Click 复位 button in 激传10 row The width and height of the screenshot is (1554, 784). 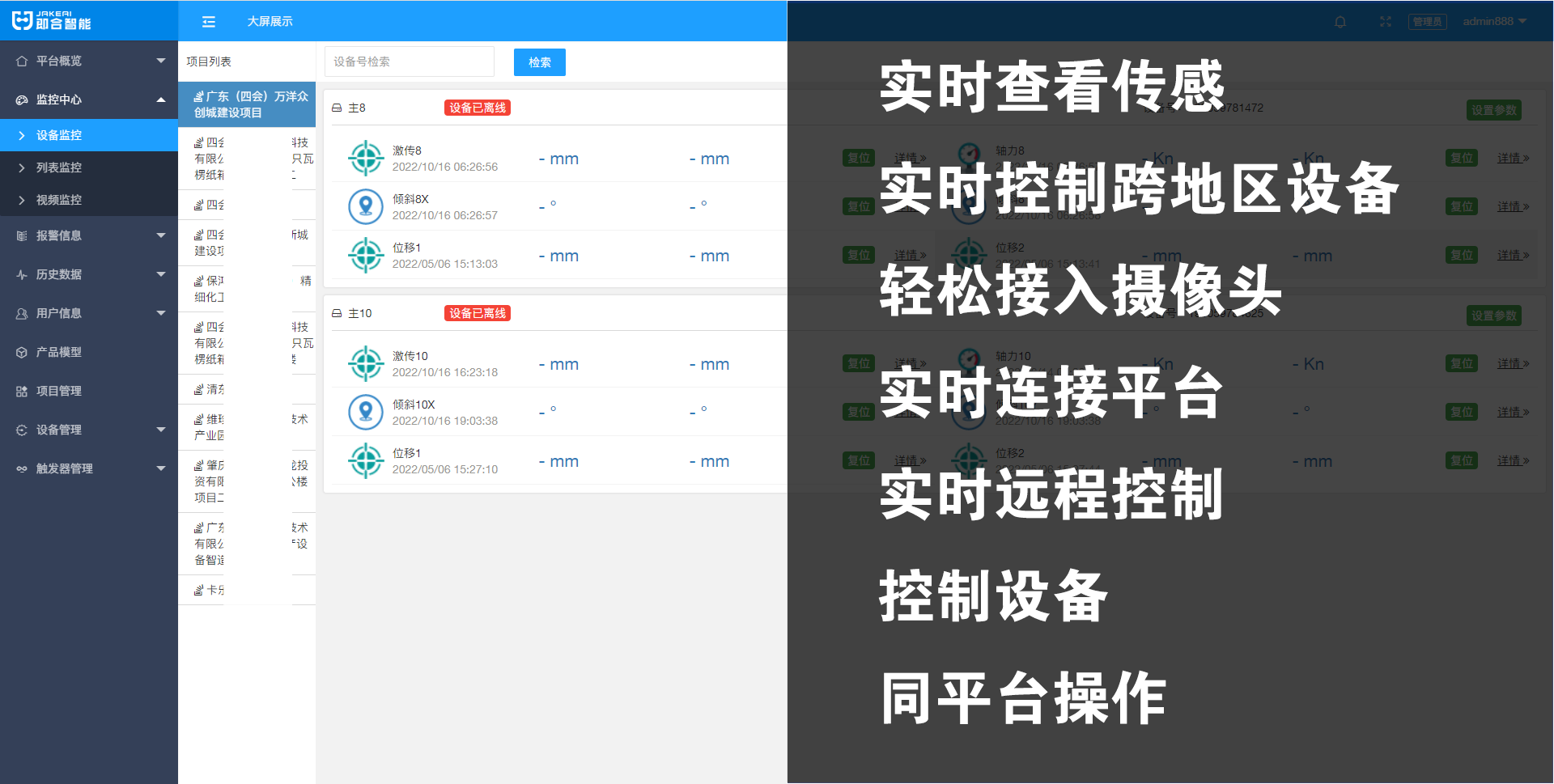click(x=859, y=363)
